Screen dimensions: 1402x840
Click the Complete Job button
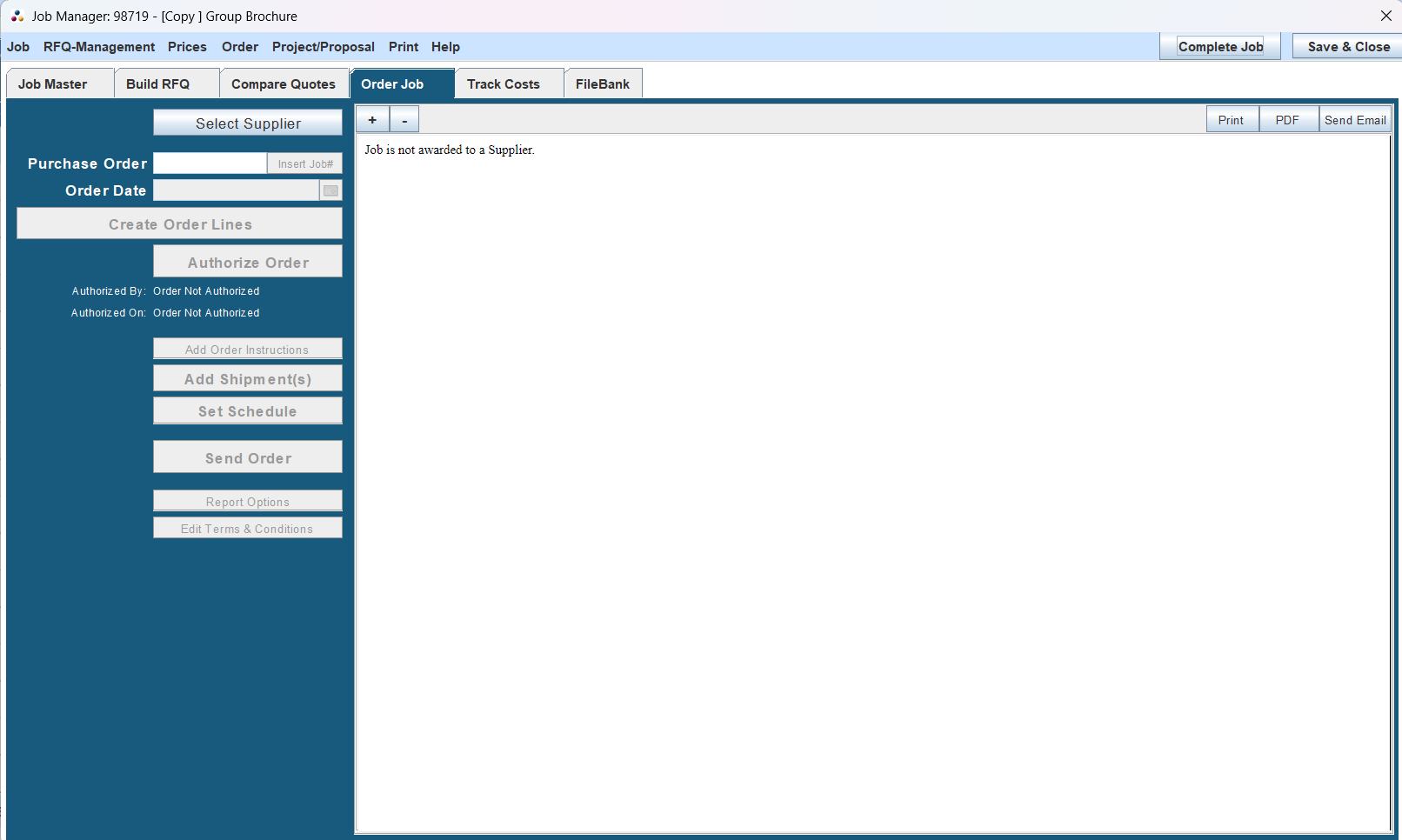point(1220,47)
